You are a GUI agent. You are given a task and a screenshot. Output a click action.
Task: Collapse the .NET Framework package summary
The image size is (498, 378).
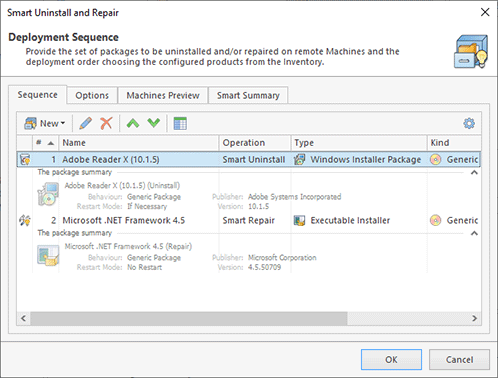474,233
